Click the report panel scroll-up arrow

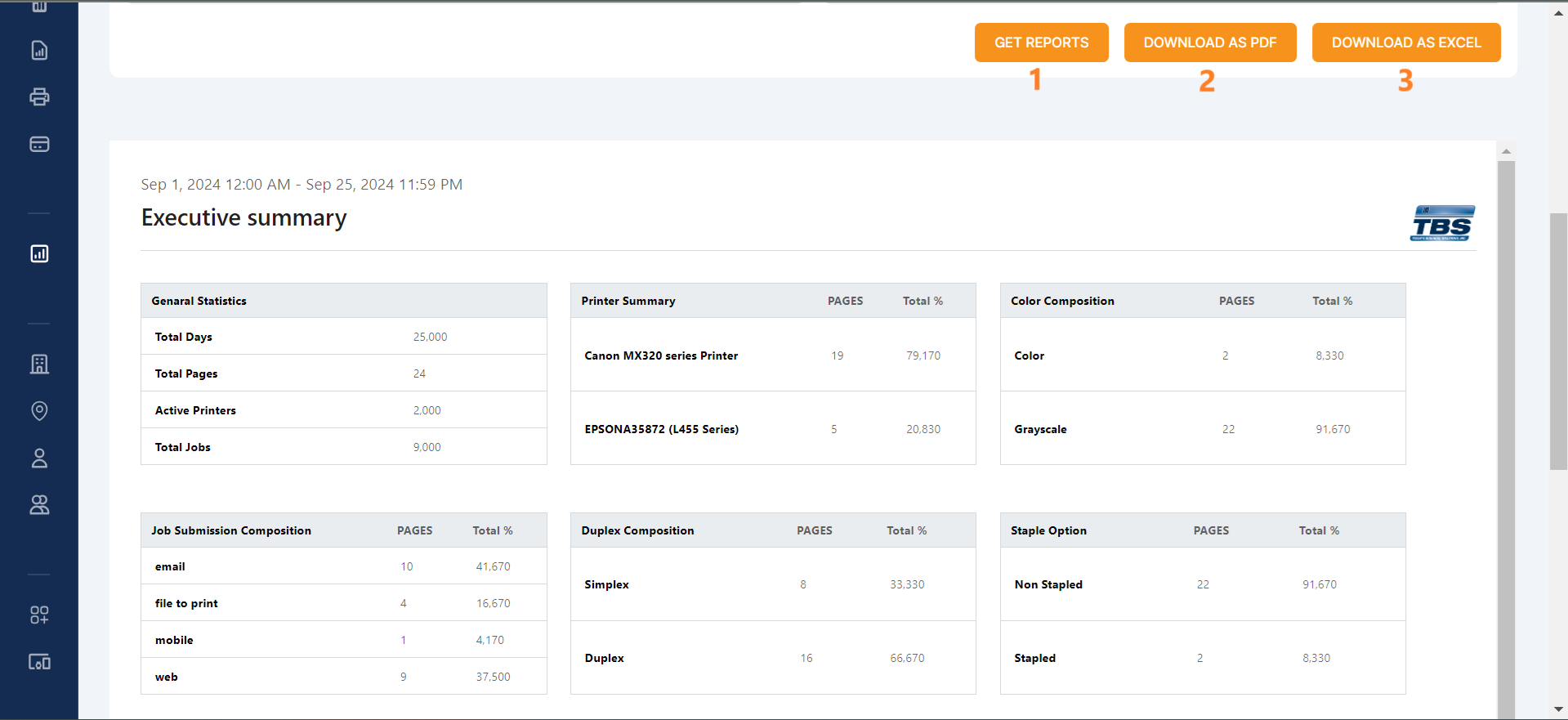[1506, 151]
